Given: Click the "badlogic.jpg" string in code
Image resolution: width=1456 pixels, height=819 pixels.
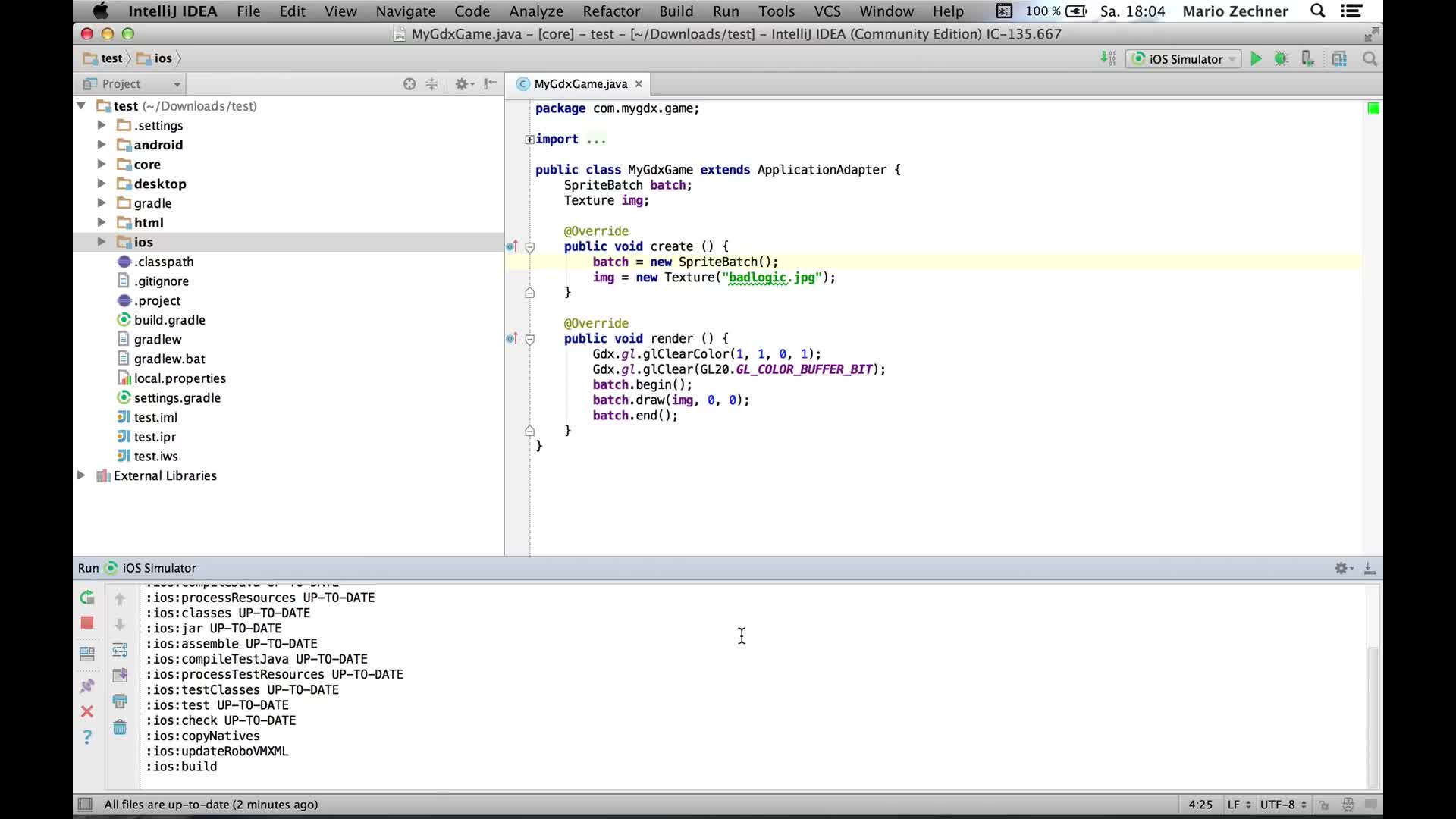Looking at the screenshot, I should tap(771, 278).
